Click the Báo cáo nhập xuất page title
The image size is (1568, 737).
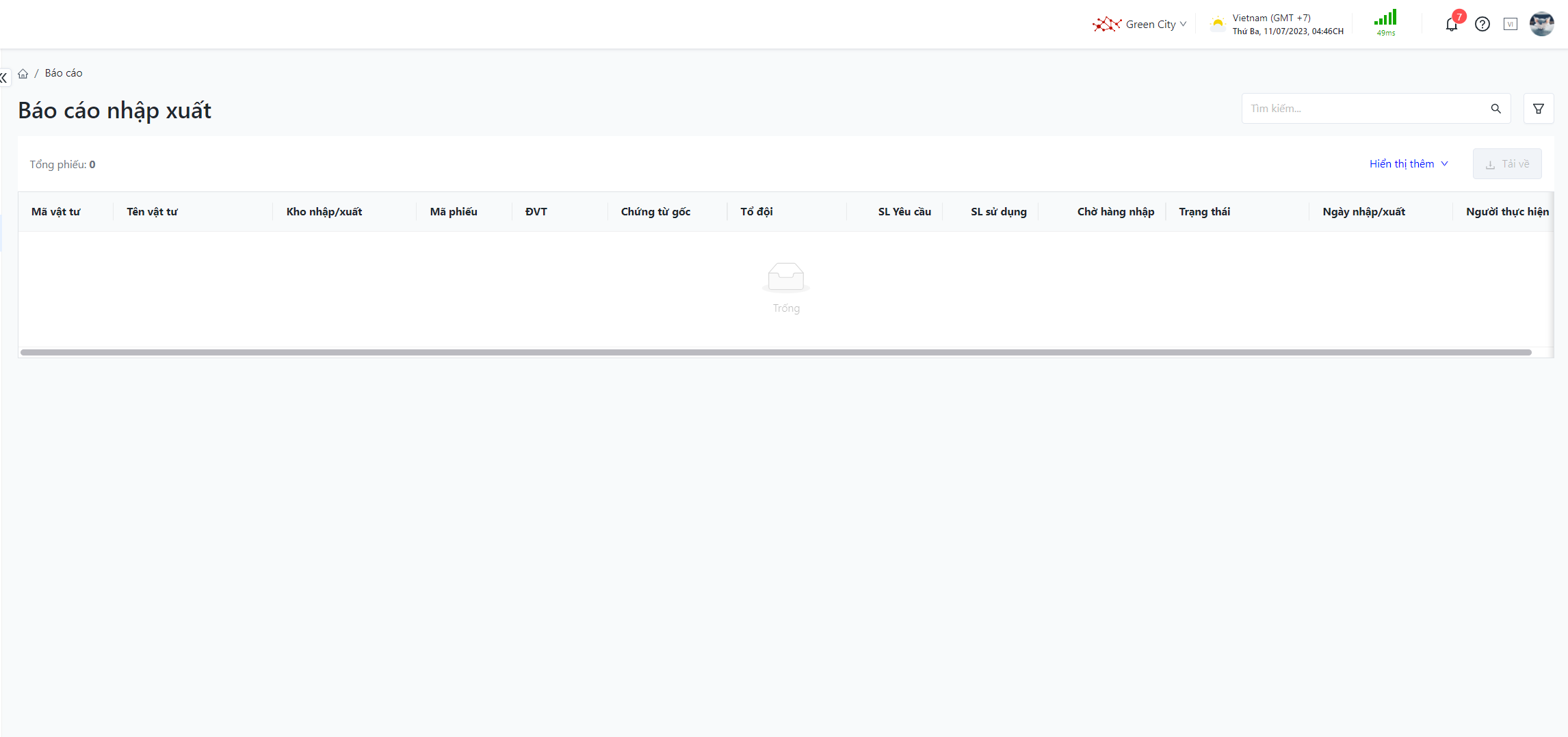(115, 111)
